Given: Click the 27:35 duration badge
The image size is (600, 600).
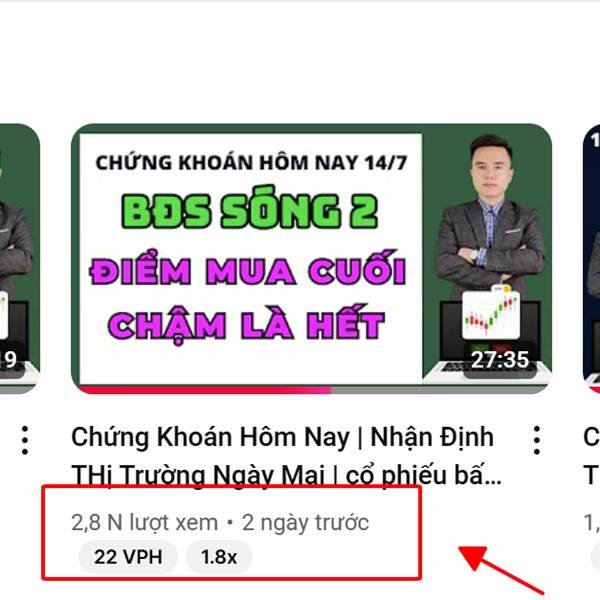Looking at the screenshot, I should pyautogui.click(x=500, y=360).
